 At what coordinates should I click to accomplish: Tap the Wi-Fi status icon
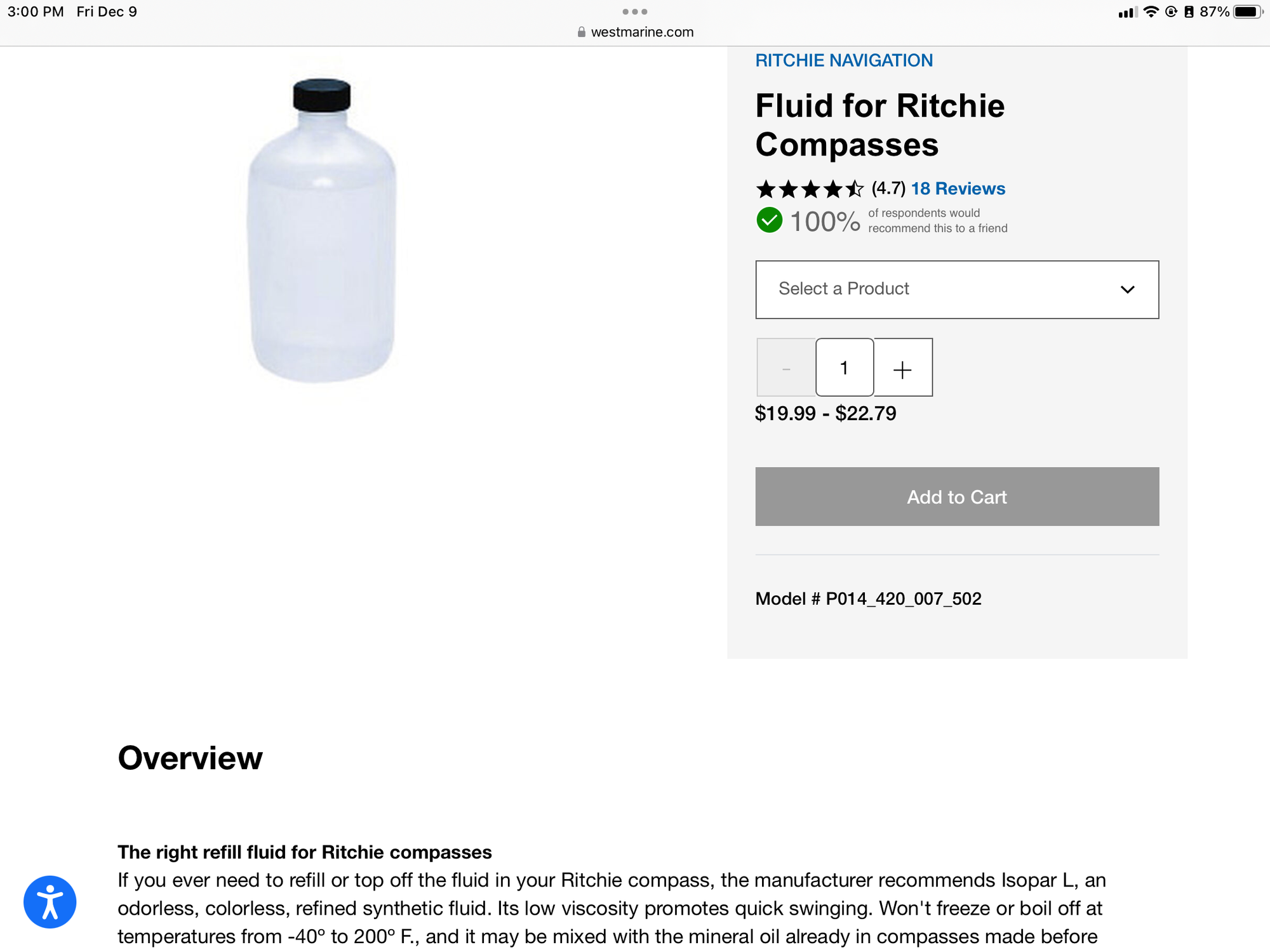pyautogui.click(x=1151, y=12)
